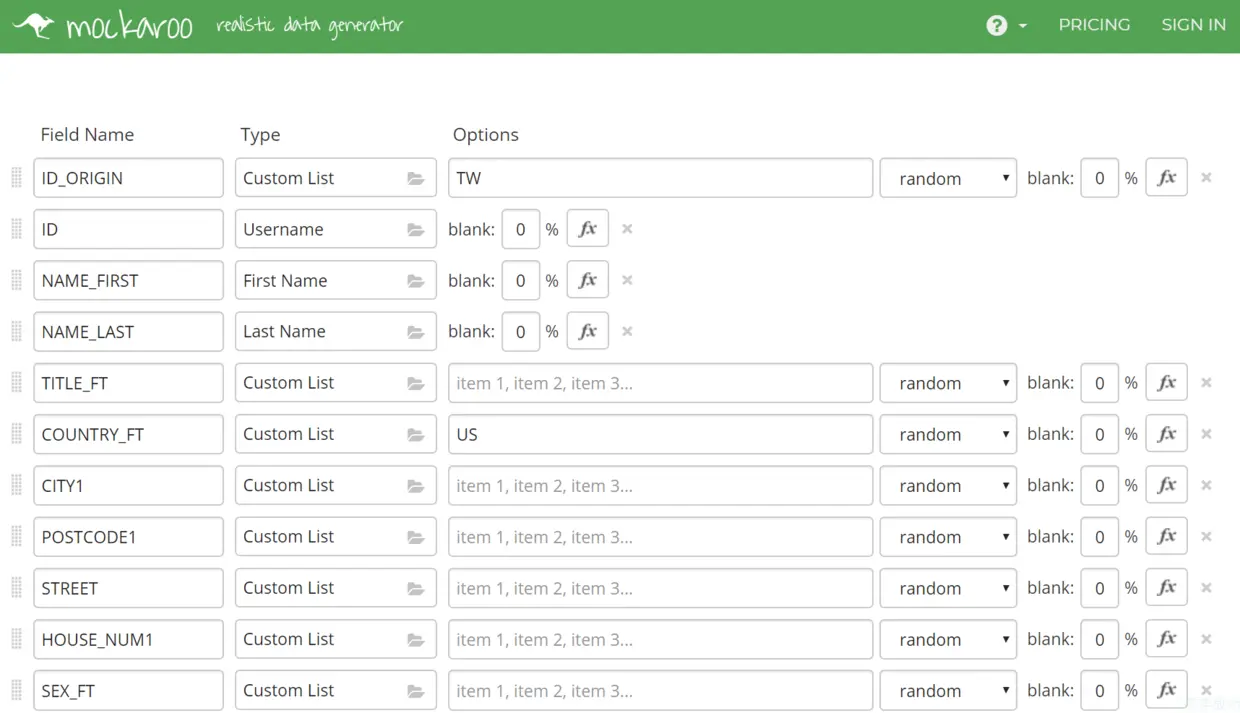1240x713 pixels.
Task: Click the Username type button for ID
Action: 335,229
